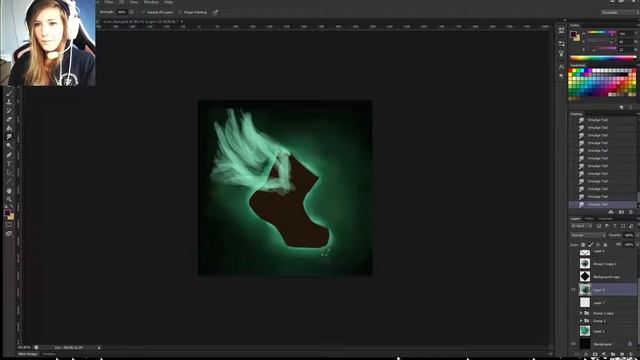Create a new layer
Viewport: 640px width, 360px height.
pos(622,354)
